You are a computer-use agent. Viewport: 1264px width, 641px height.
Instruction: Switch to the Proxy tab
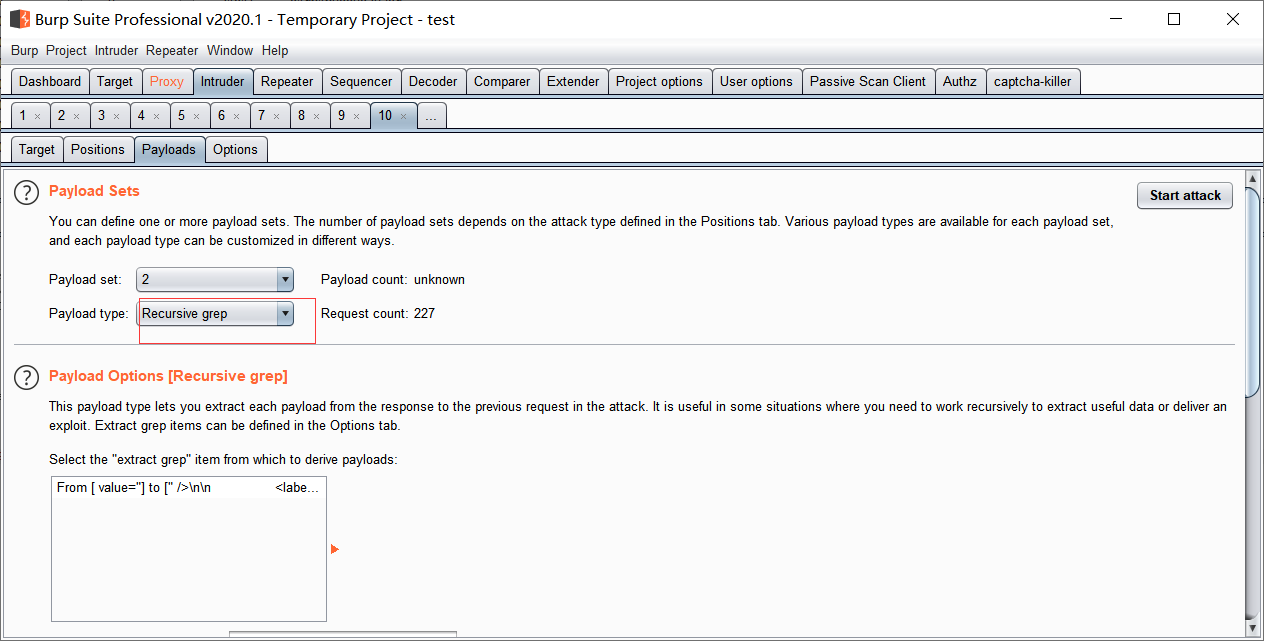(x=167, y=82)
